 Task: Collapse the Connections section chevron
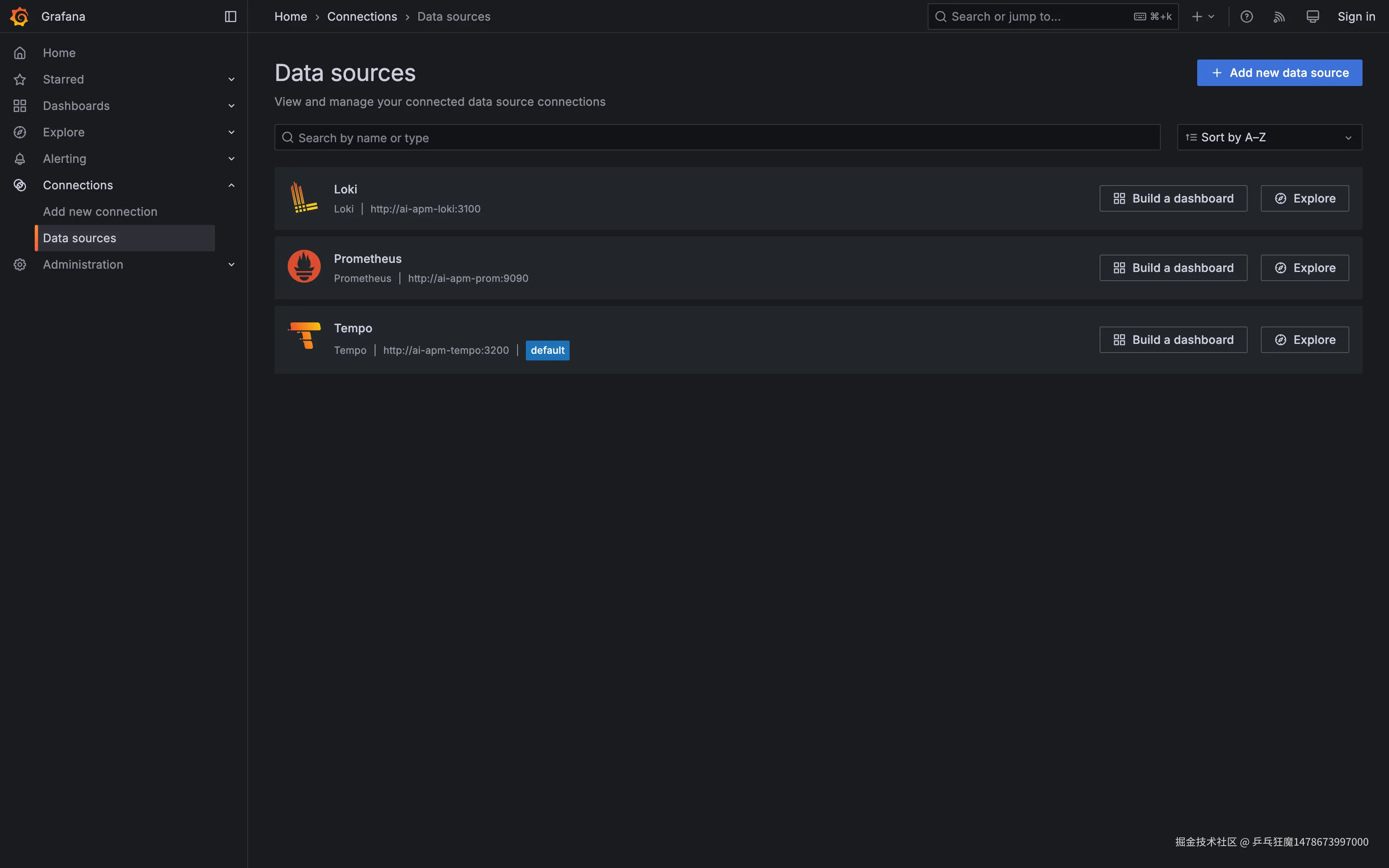[x=231, y=185]
